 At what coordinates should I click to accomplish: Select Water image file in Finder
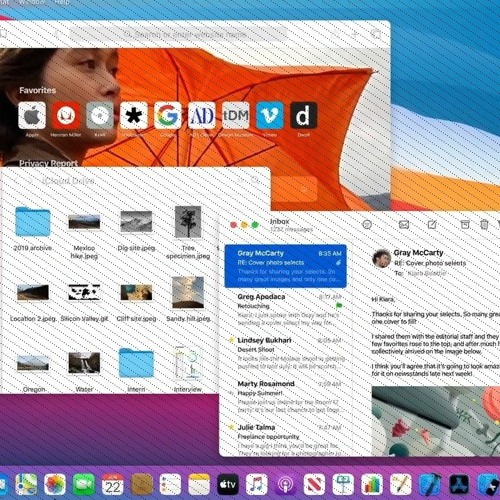coord(84,363)
